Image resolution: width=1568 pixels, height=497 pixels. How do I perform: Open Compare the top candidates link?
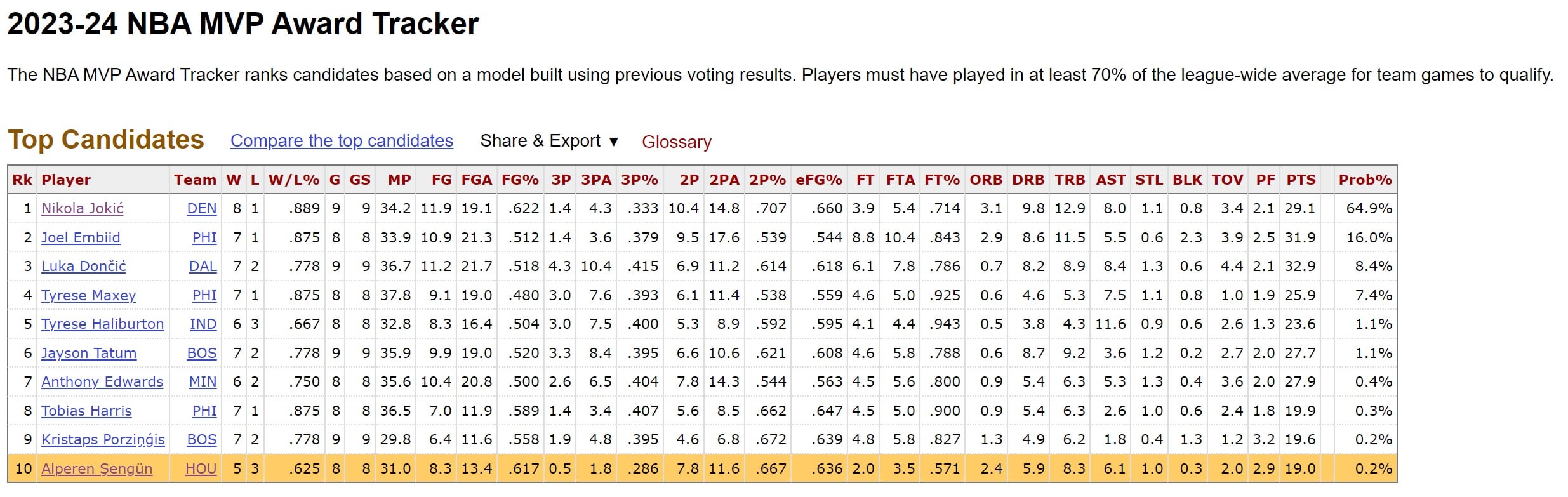pyautogui.click(x=342, y=141)
